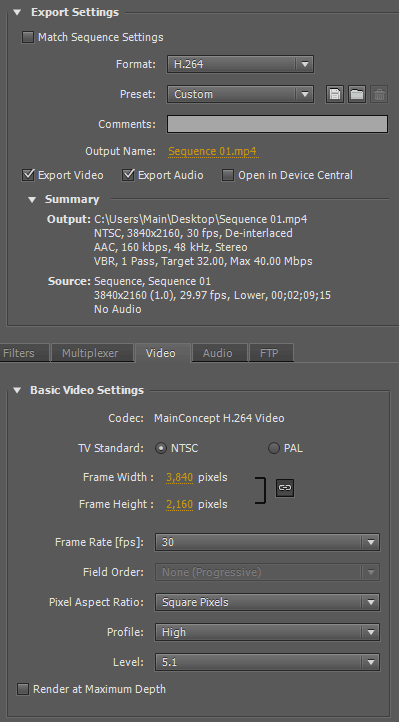Enable Match Sequence Settings checkbox
399x722 pixels.
[x=28, y=37]
